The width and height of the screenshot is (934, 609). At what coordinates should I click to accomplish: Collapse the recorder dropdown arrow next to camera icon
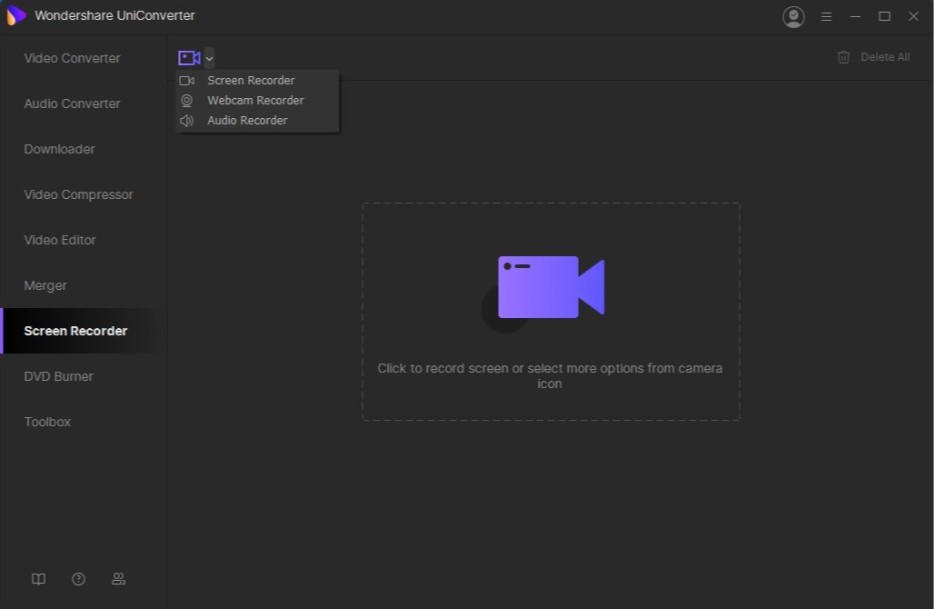click(209, 58)
